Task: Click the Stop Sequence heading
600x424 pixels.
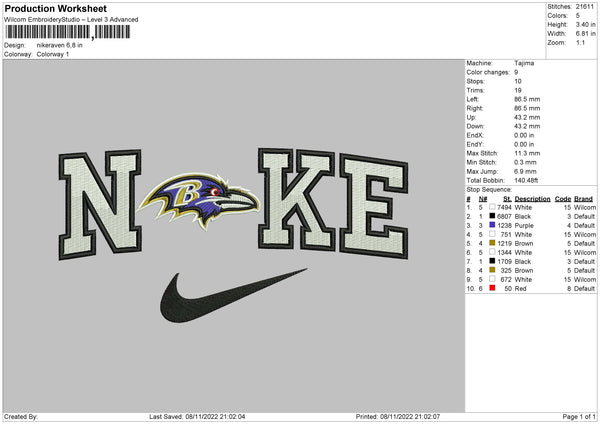Action: point(489,189)
